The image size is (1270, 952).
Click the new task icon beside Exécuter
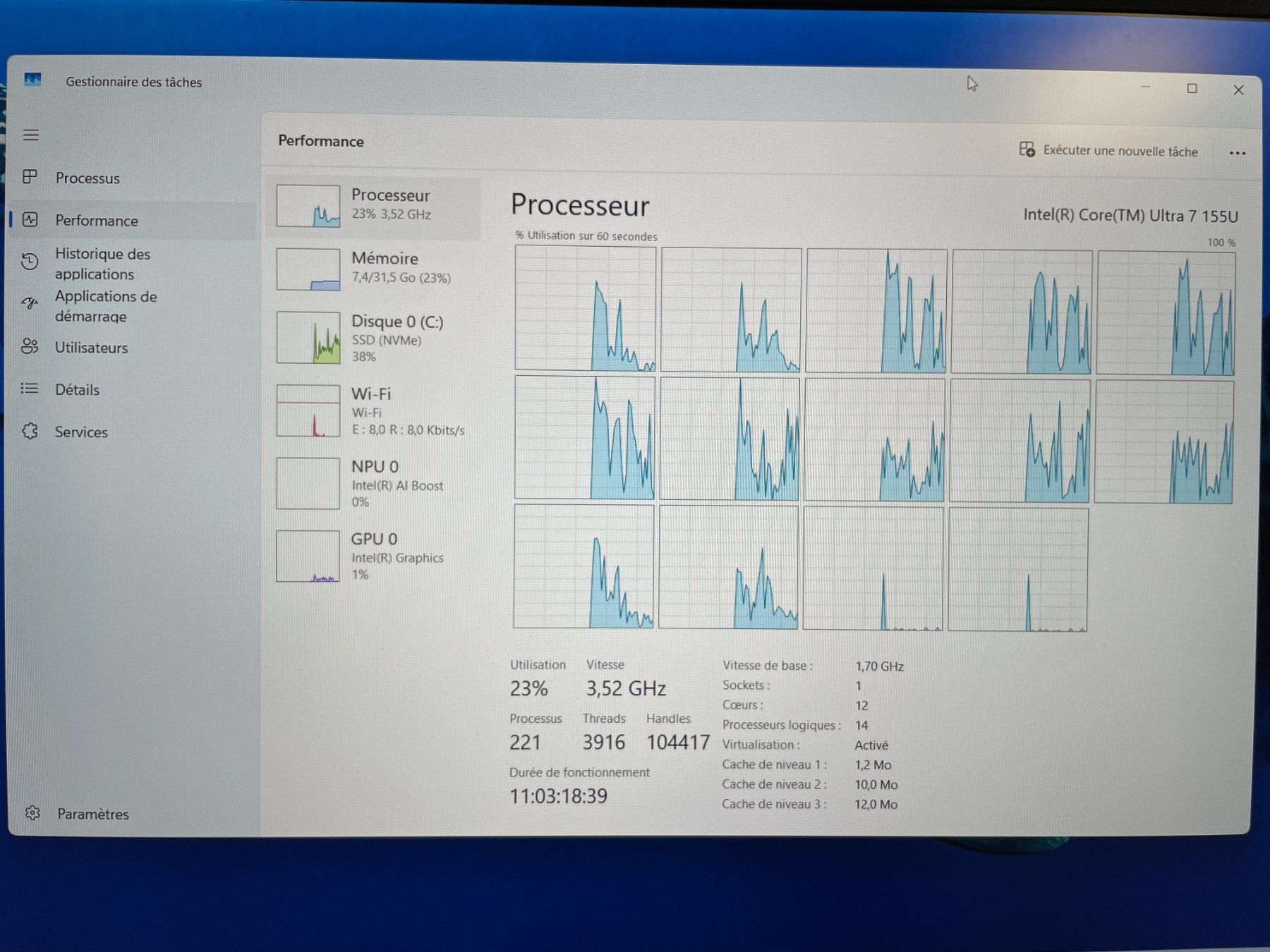pyautogui.click(x=1027, y=149)
